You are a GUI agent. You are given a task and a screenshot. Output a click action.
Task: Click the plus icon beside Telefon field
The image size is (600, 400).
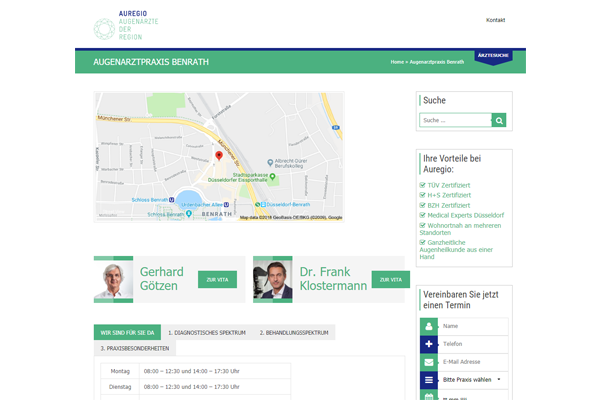429,344
